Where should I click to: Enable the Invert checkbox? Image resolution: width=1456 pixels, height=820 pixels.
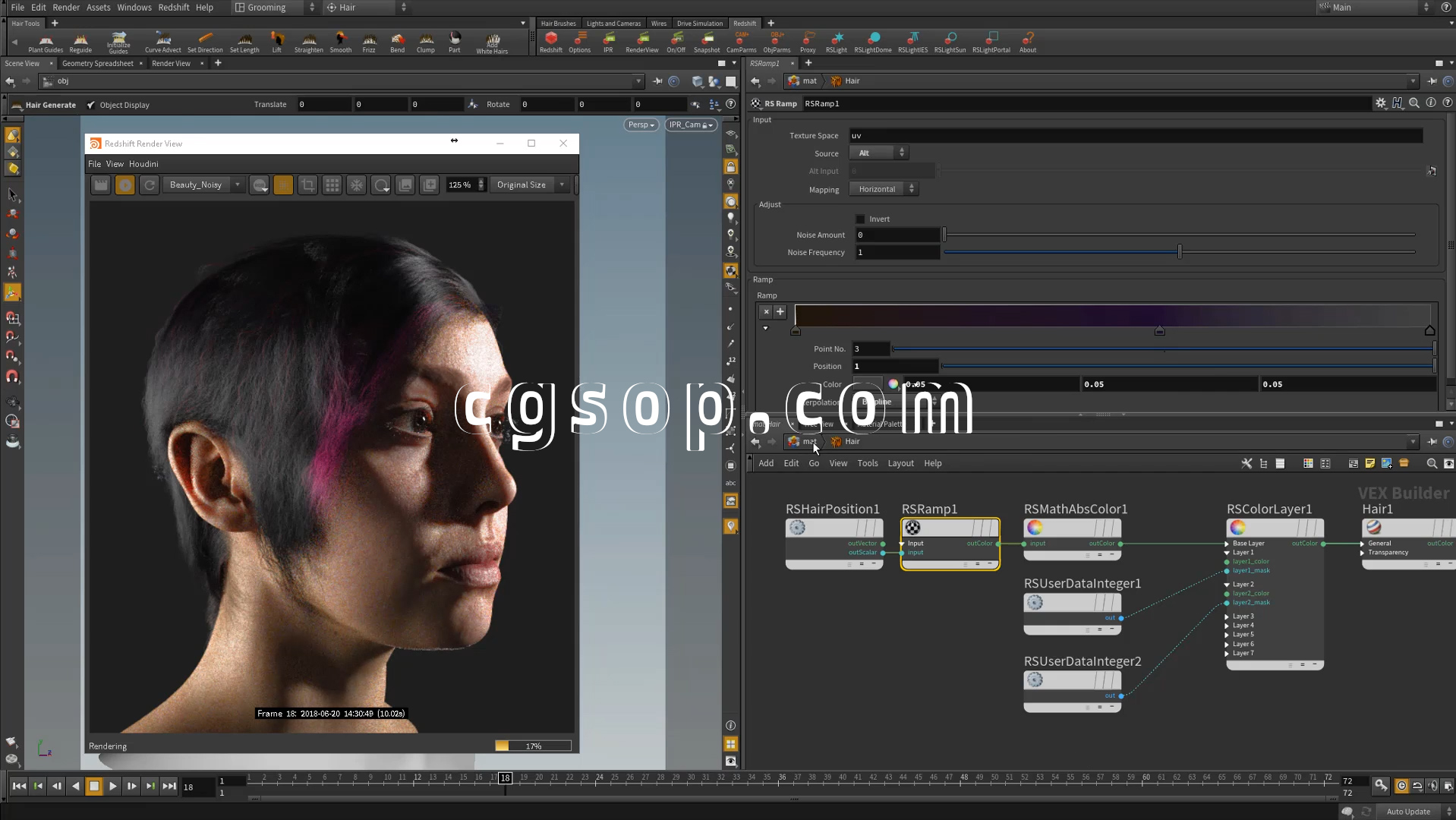tap(860, 219)
